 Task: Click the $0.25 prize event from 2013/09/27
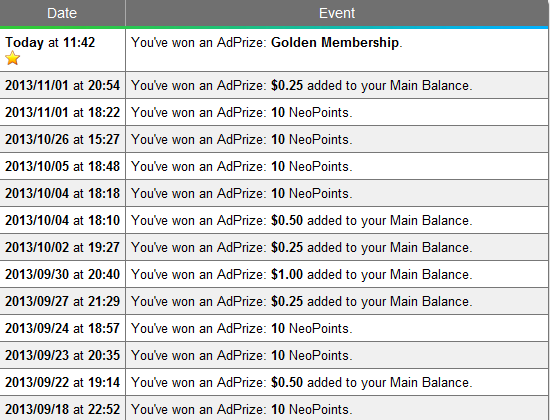tap(302, 301)
